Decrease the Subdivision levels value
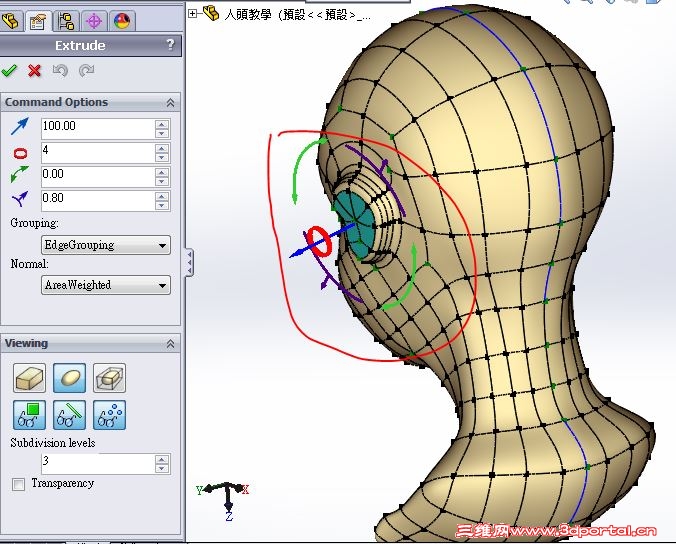Screen dimensions: 676x544 coord(162,469)
